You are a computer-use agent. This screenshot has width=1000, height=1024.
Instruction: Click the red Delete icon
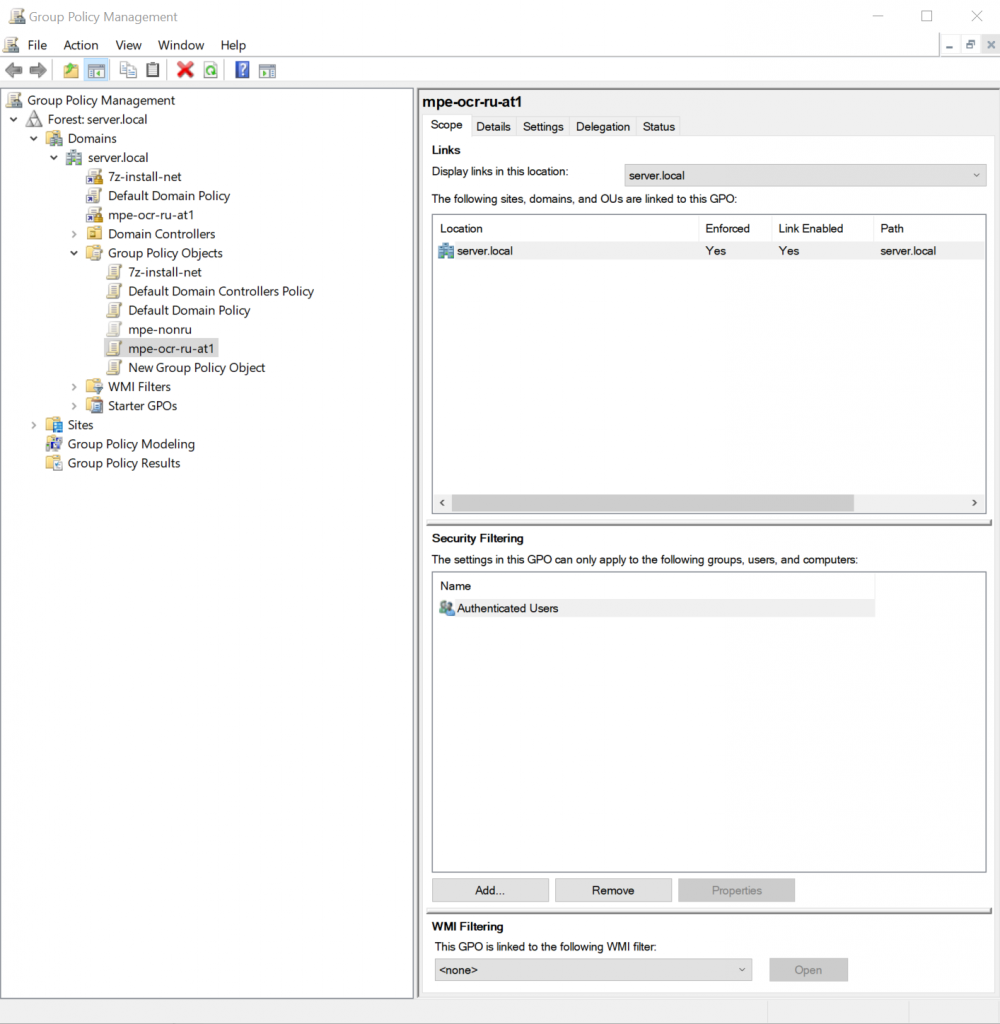pyautogui.click(x=185, y=70)
